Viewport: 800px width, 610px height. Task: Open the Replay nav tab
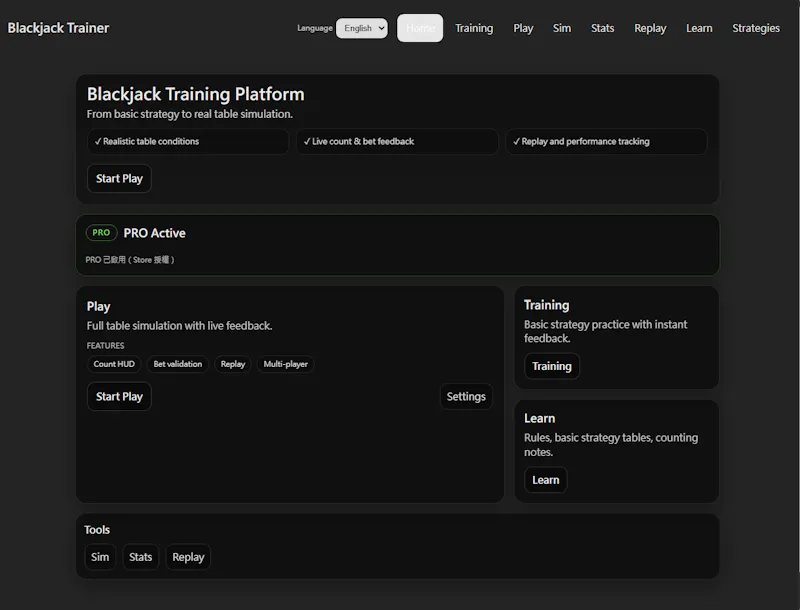[x=650, y=28]
